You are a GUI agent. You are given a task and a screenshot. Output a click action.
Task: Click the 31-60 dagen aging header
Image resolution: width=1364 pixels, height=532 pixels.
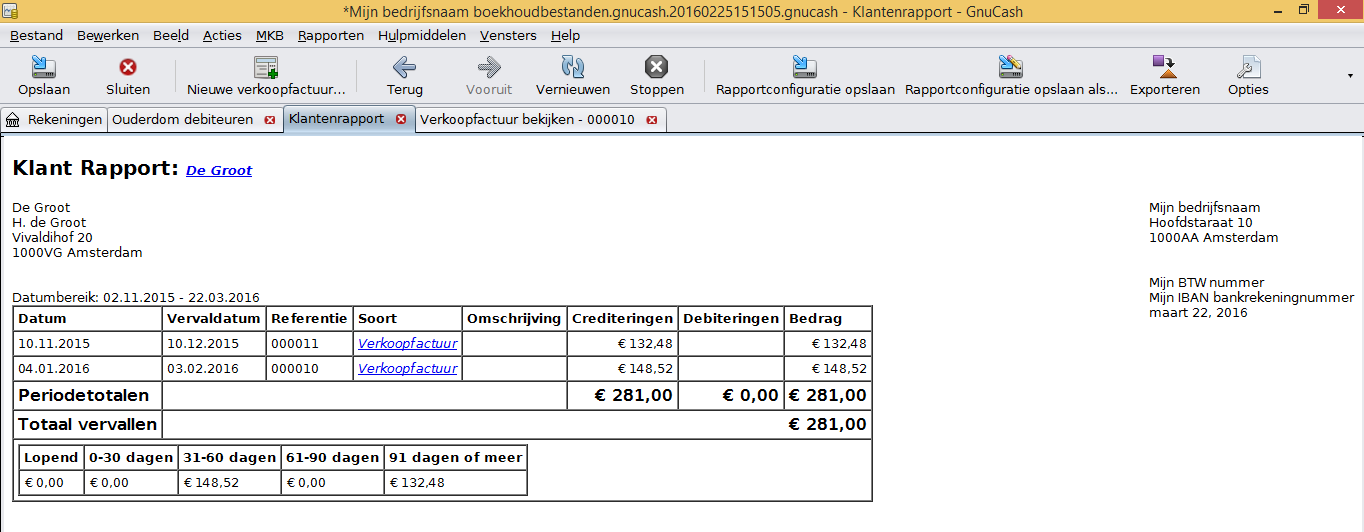[230, 457]
